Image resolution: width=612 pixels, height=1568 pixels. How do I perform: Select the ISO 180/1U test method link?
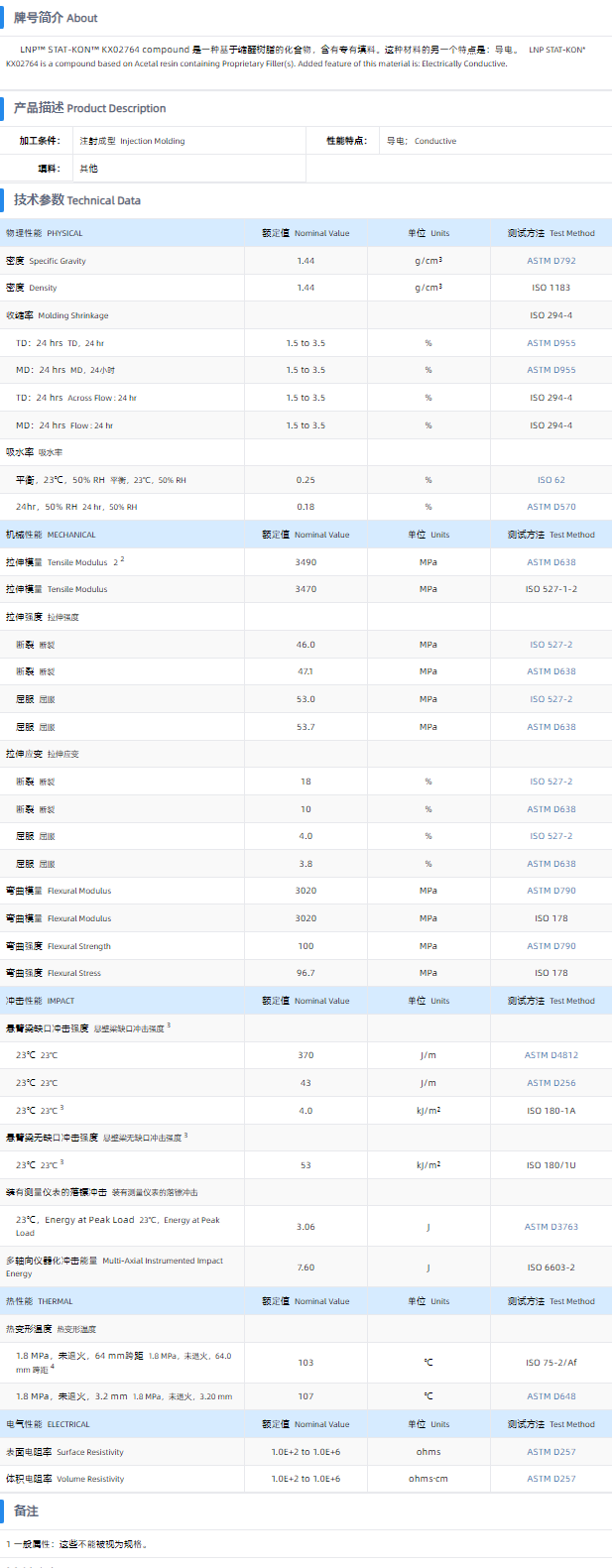(551, 1165)
